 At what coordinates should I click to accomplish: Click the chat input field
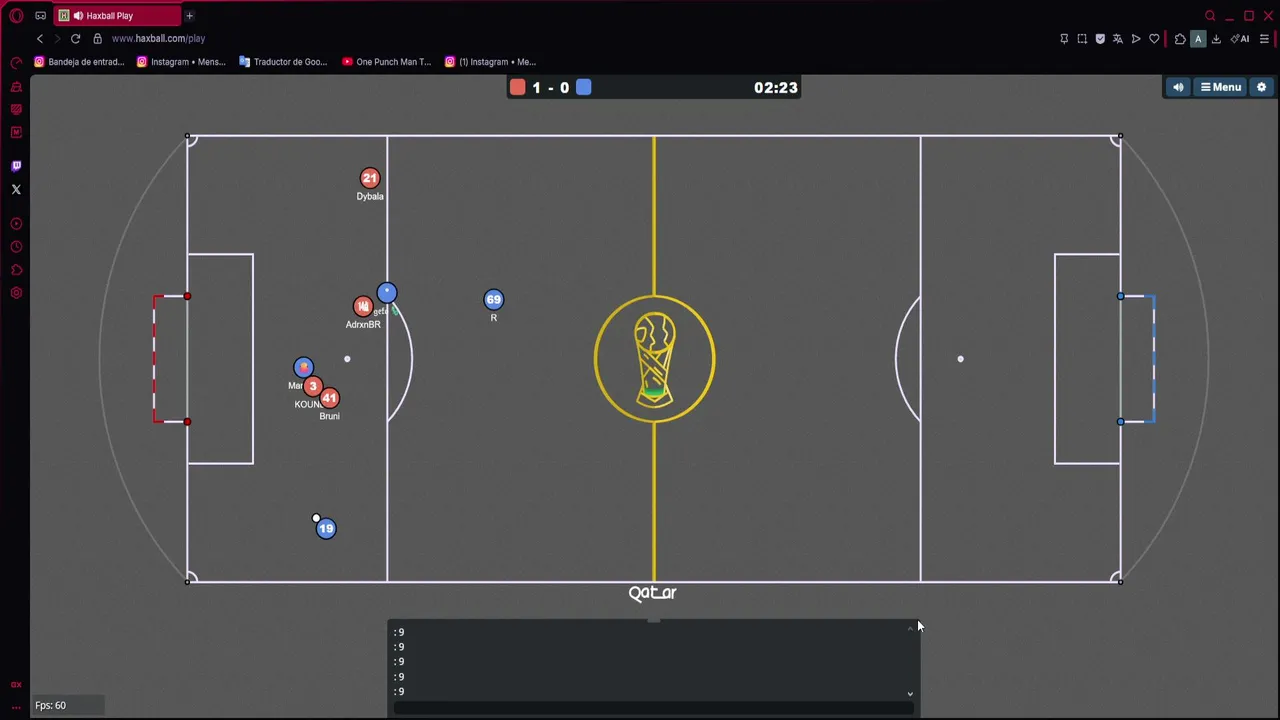coord(654,708)
